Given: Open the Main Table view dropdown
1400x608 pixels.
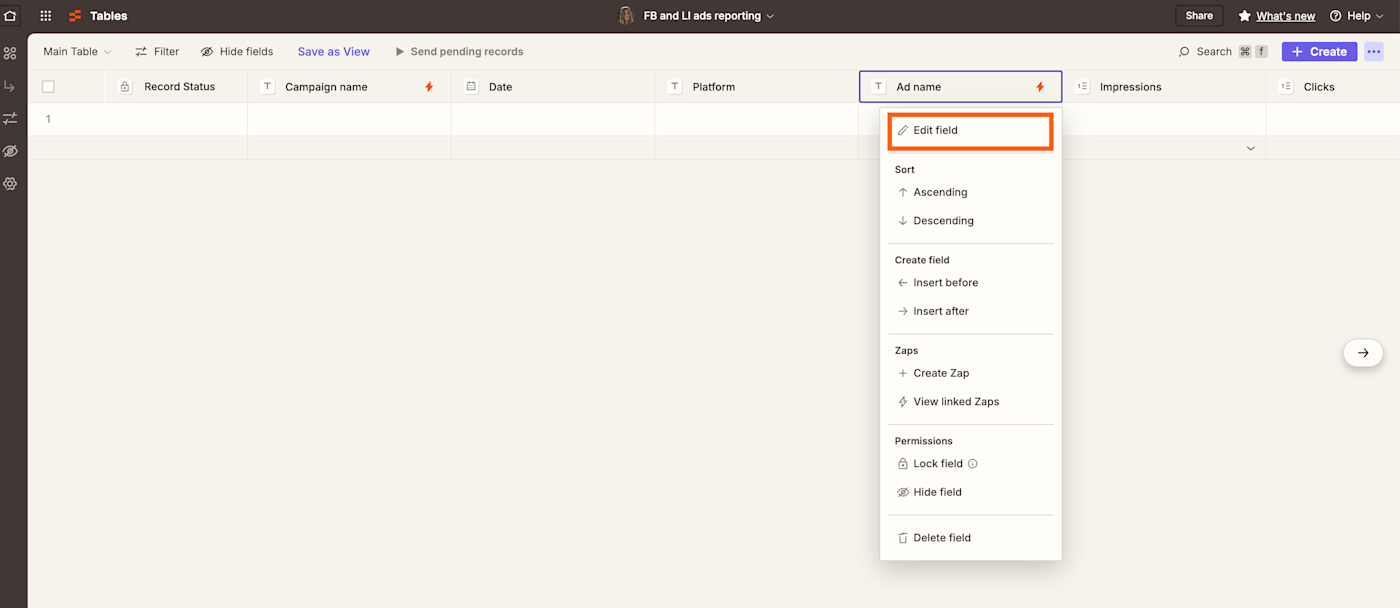Looking at the screenshot, I should coord(77,52).
